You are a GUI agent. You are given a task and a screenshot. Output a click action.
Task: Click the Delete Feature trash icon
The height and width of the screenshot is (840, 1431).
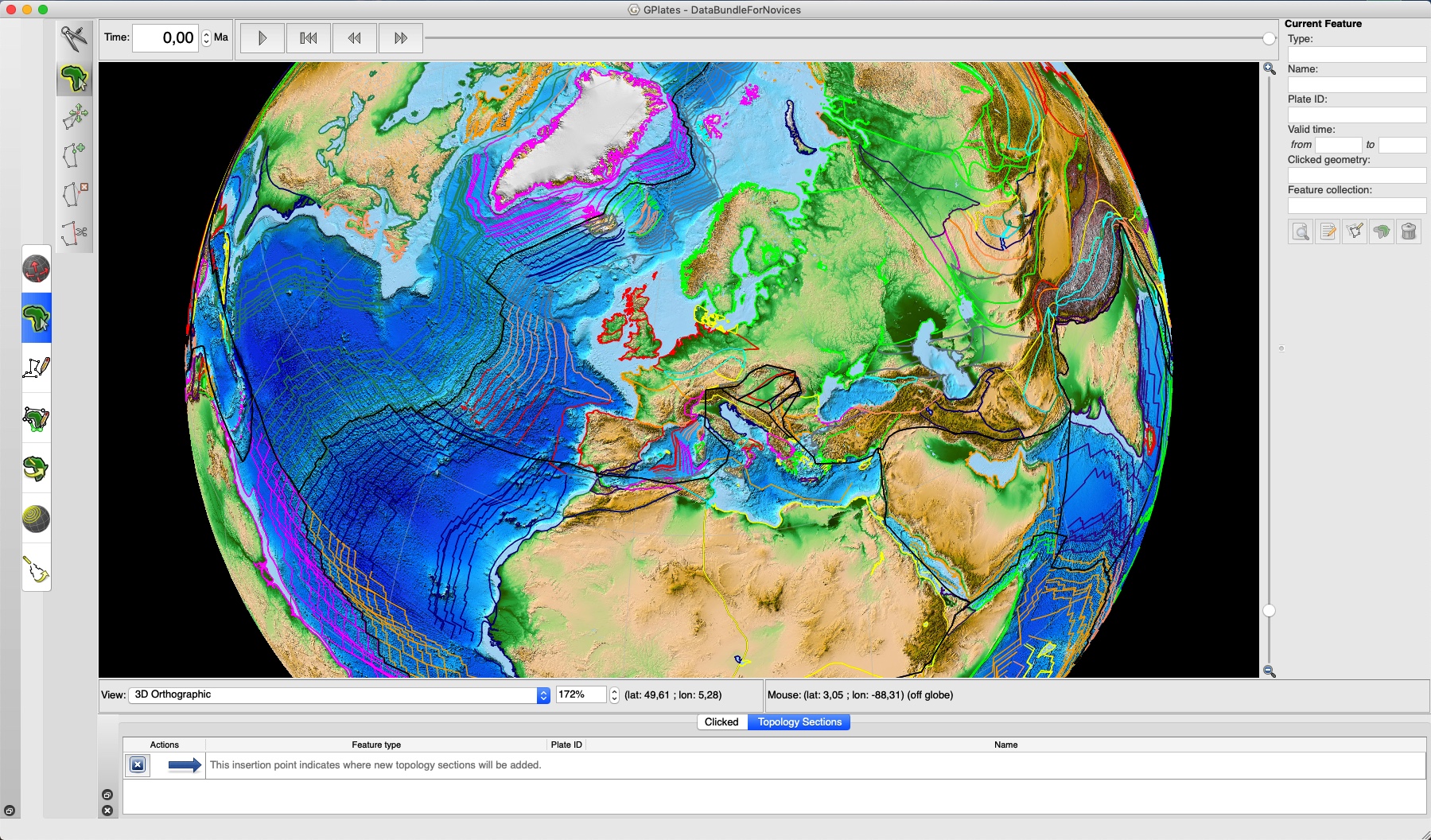click(x=1409, y=231)
